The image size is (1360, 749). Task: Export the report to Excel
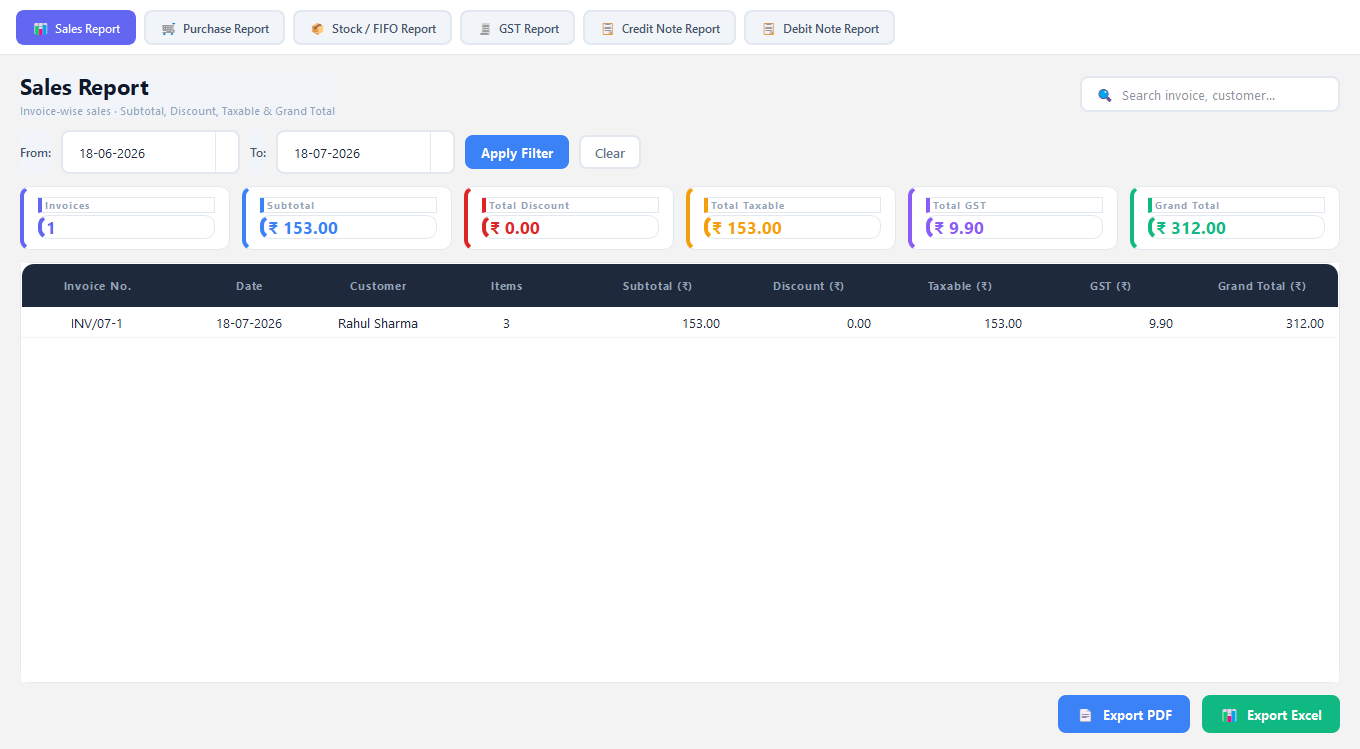(x=1271, y=715)
